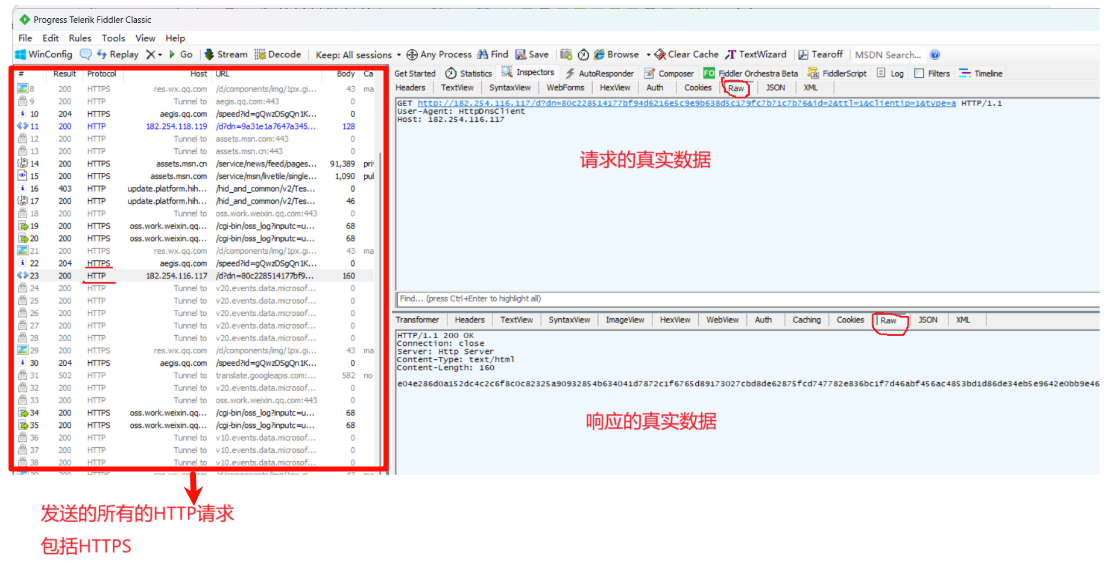Click the Any Process target icon

pos(412,54)
